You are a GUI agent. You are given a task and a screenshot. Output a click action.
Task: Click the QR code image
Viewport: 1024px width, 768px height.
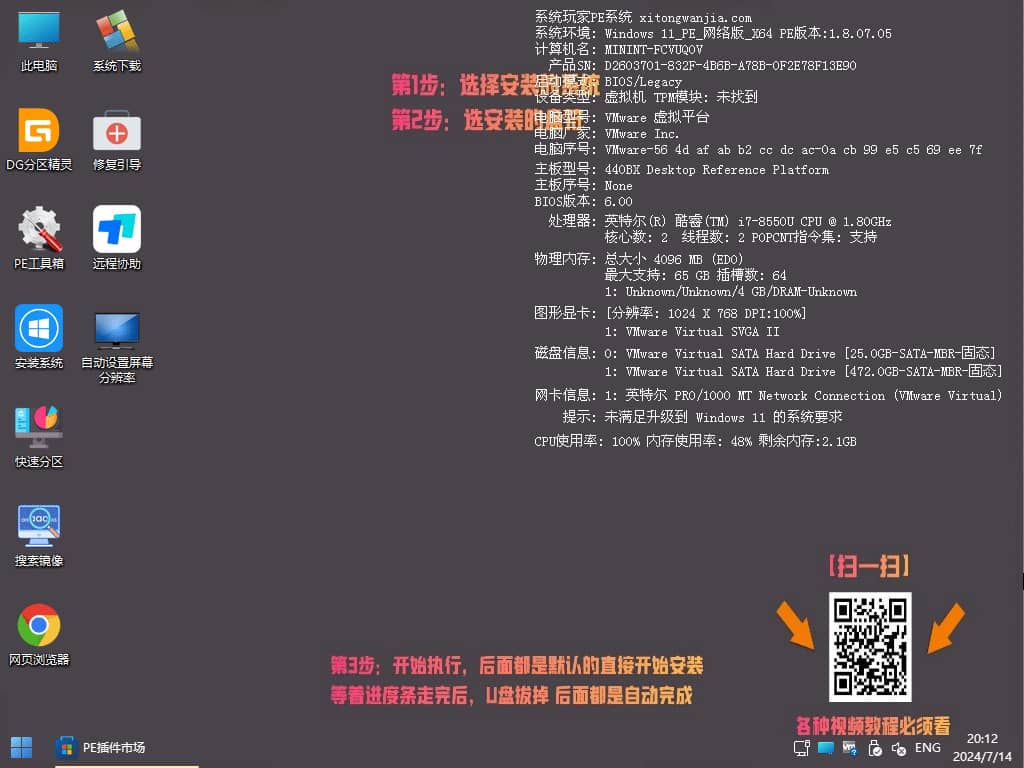(870, 647)
